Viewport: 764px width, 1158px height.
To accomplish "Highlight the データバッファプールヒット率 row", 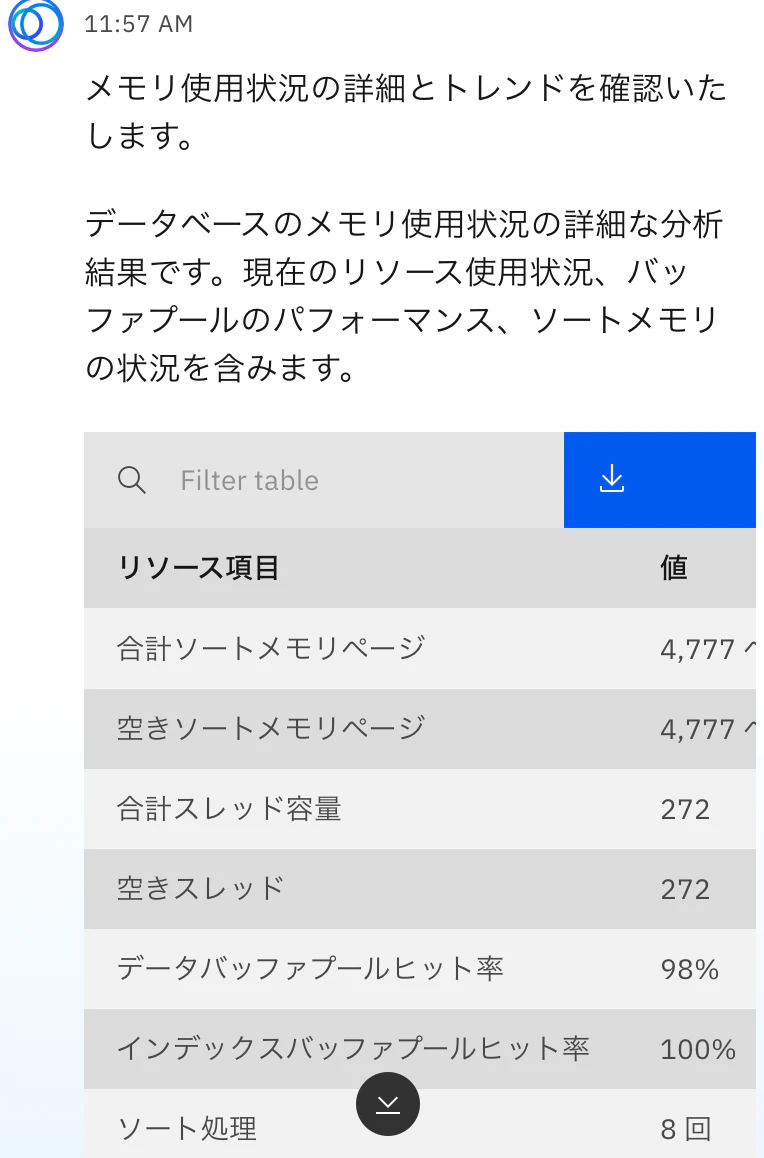I will tap(300, 969).
